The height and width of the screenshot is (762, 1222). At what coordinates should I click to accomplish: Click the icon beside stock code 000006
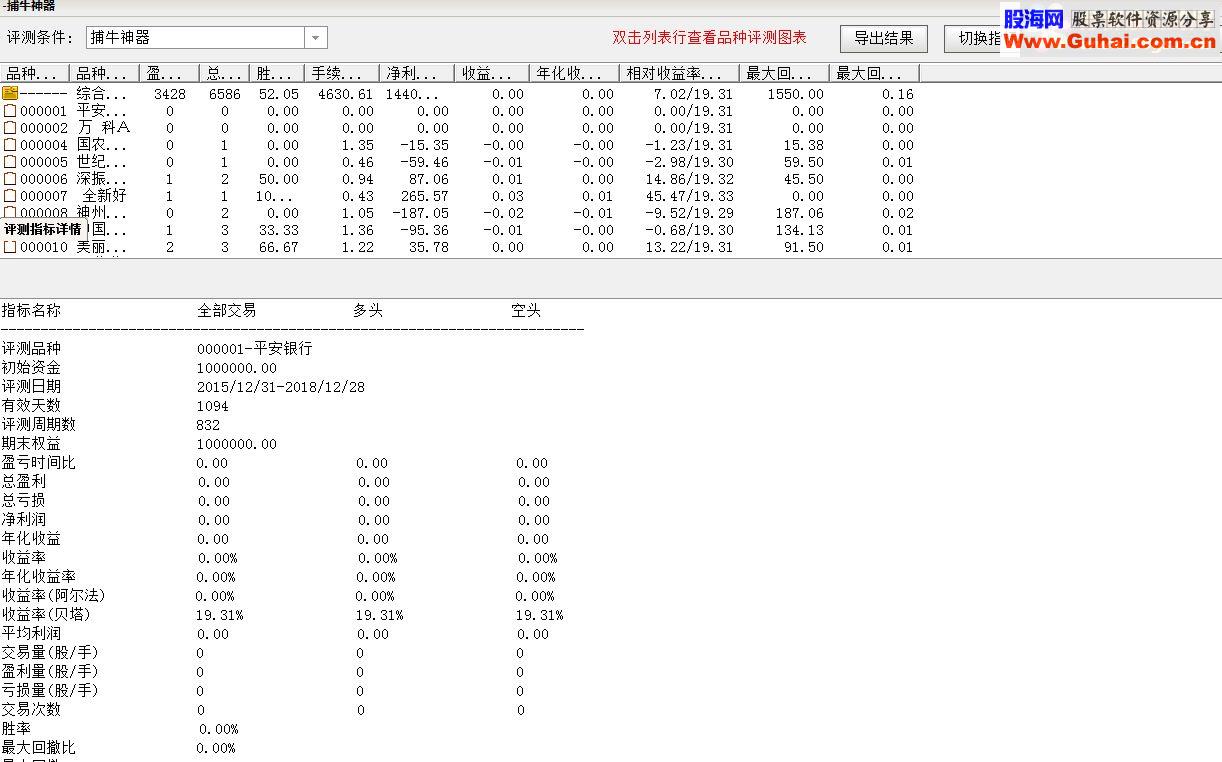10,179
